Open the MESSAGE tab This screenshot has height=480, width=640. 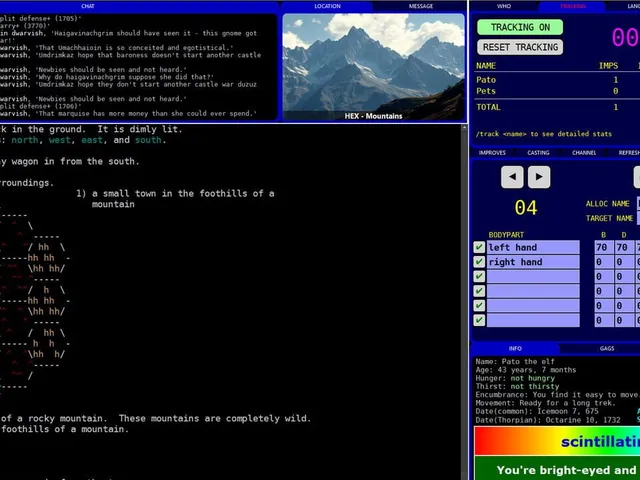[x=421, y=6]
